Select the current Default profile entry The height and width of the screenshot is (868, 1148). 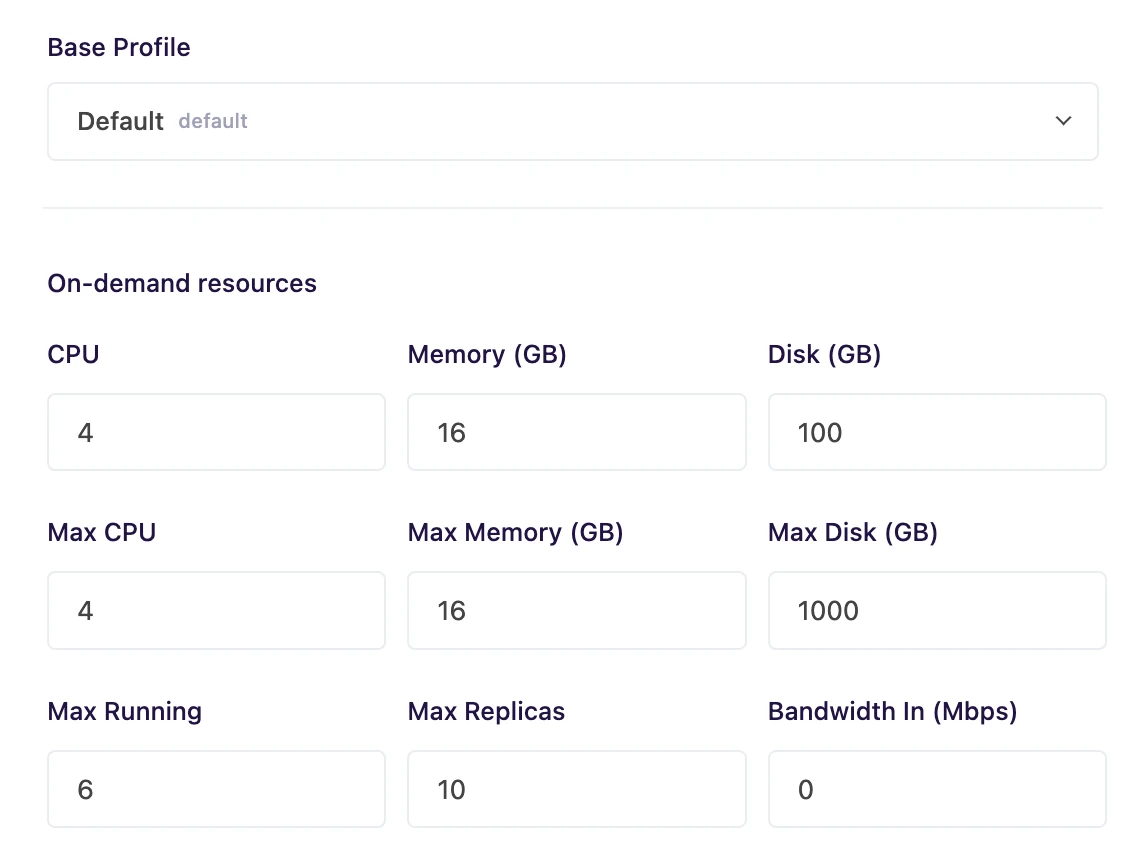pyautogui.click(x=120, y=121)
